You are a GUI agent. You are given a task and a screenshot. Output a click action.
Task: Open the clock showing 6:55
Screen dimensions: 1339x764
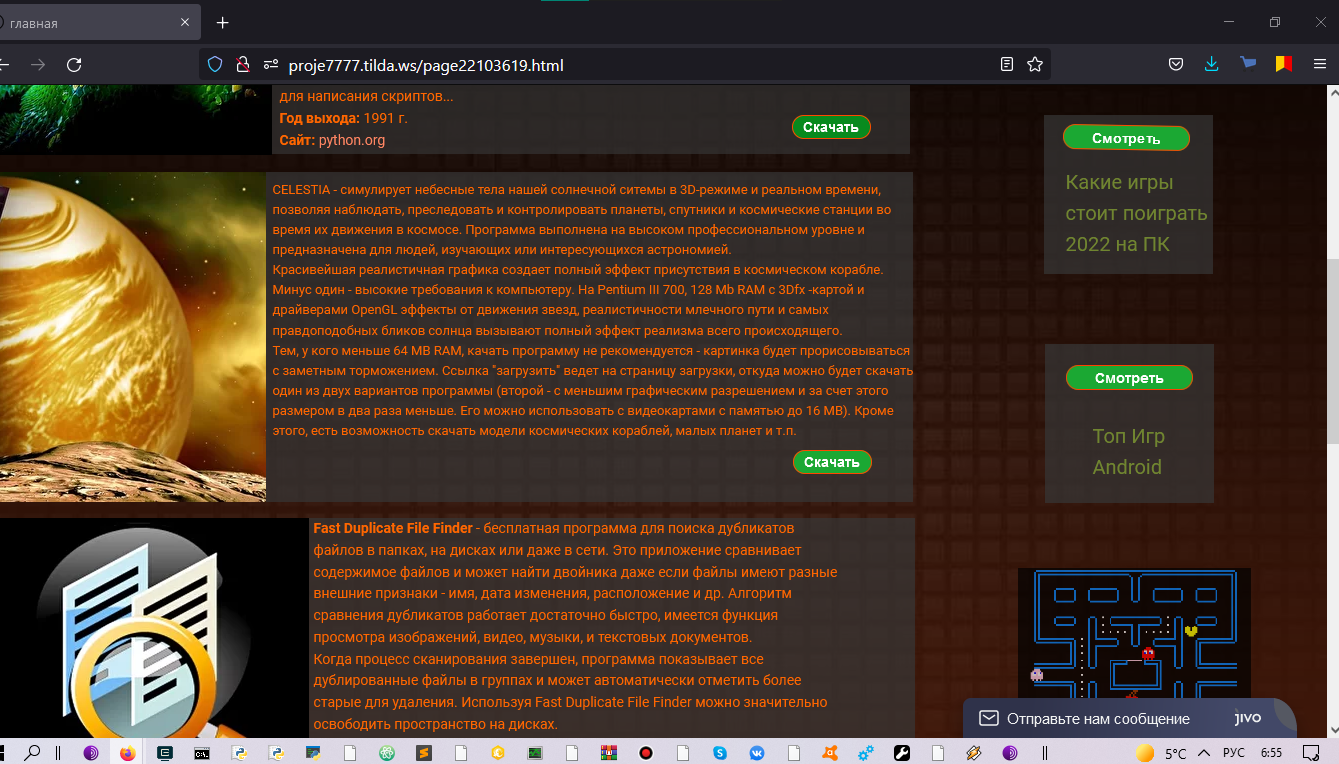point(1271,752)
